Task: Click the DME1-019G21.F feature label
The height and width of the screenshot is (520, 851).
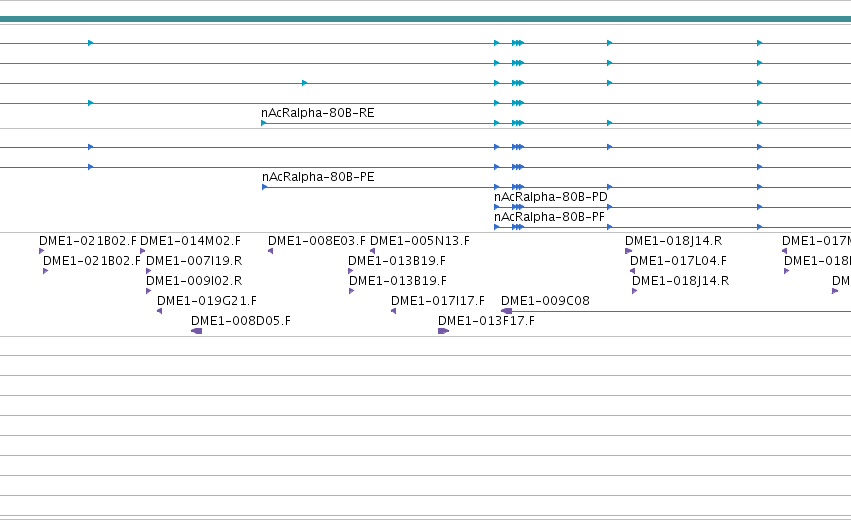Action: [207, 301]
